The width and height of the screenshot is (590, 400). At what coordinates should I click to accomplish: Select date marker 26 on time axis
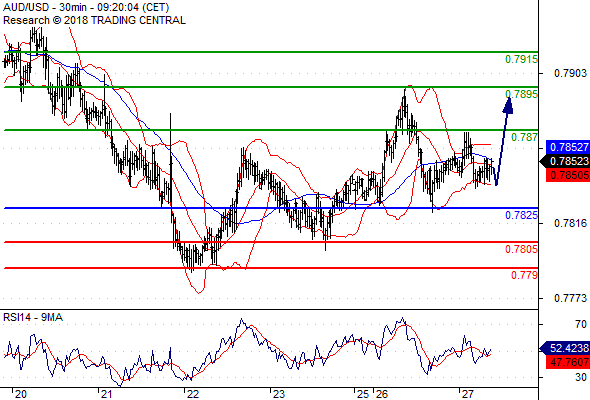382,394
